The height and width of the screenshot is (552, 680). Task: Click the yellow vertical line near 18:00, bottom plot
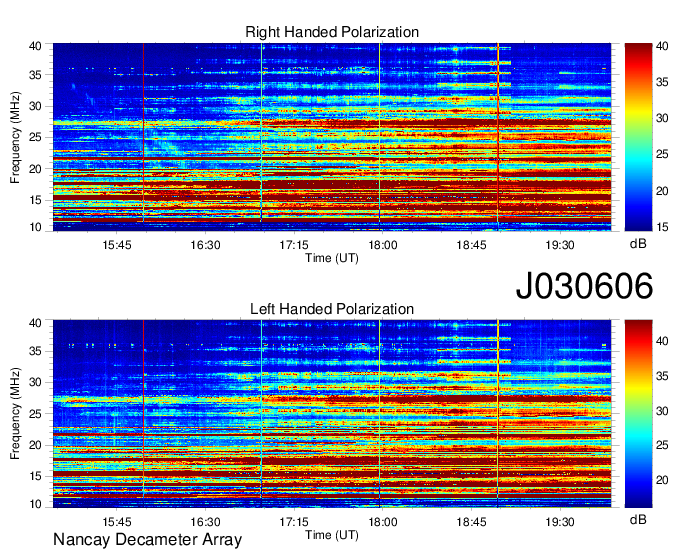379,413
